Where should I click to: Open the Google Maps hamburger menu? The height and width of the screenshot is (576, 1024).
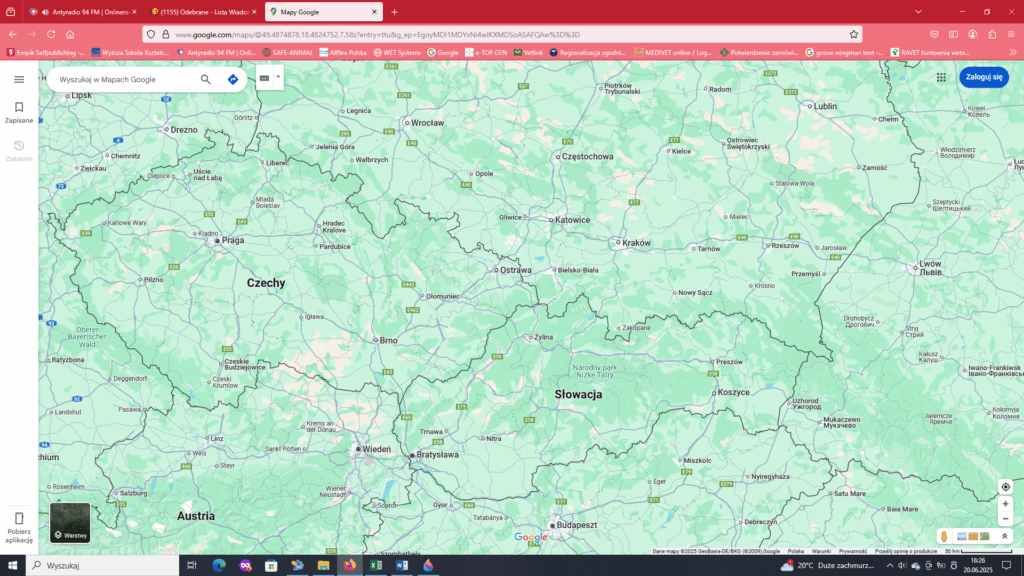[x=19, y=80]
